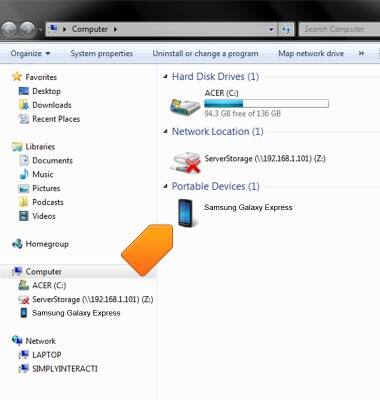The height and width of the screenshot is (400, 380).
Task: Open the address bar history dropdown arrow
Action: tap(271, 29)
